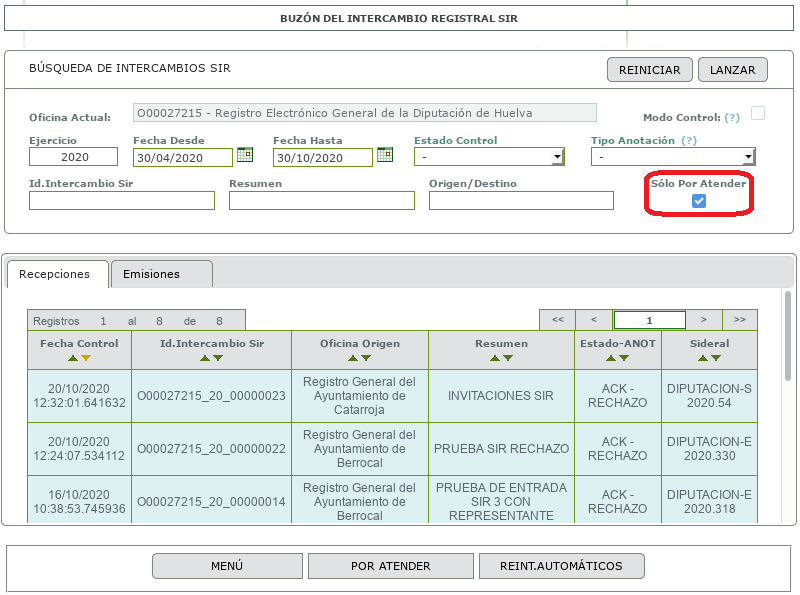This screenshot has width=800, height=595.
Task: Sort Fecha Control column descending
Action: click(x=86, y=358)
